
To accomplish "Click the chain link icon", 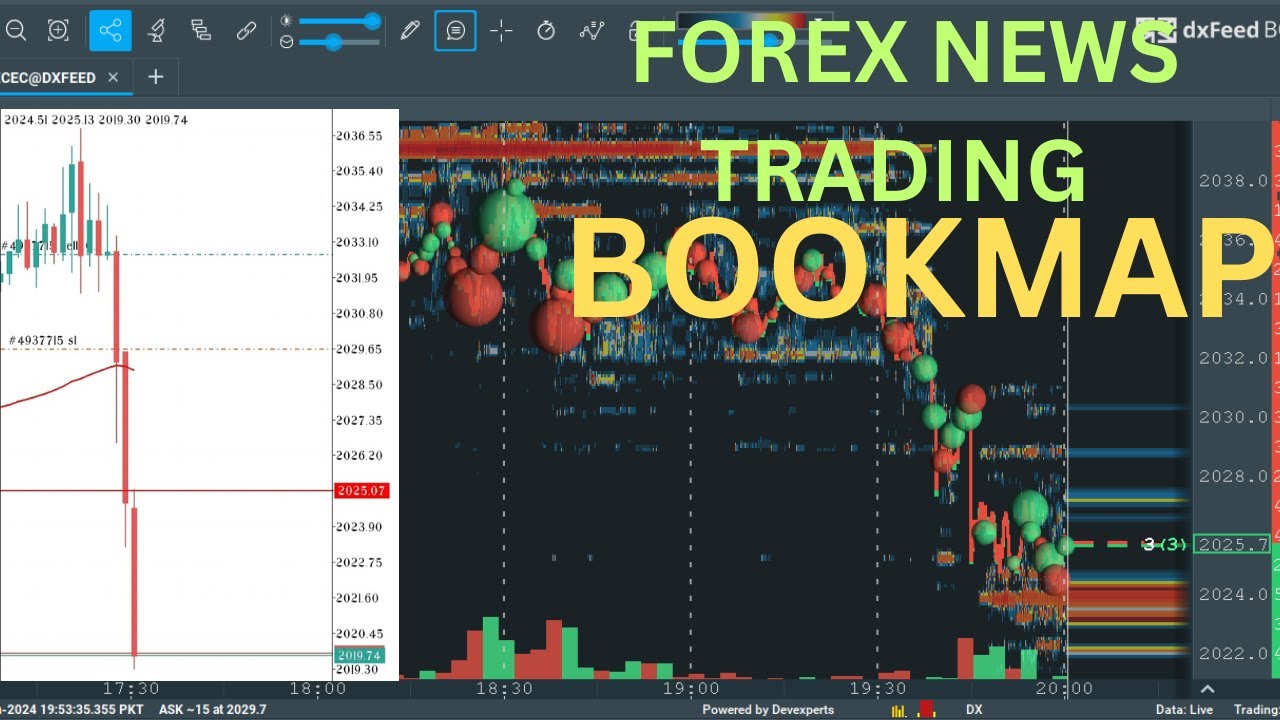I will click(246, 31).
